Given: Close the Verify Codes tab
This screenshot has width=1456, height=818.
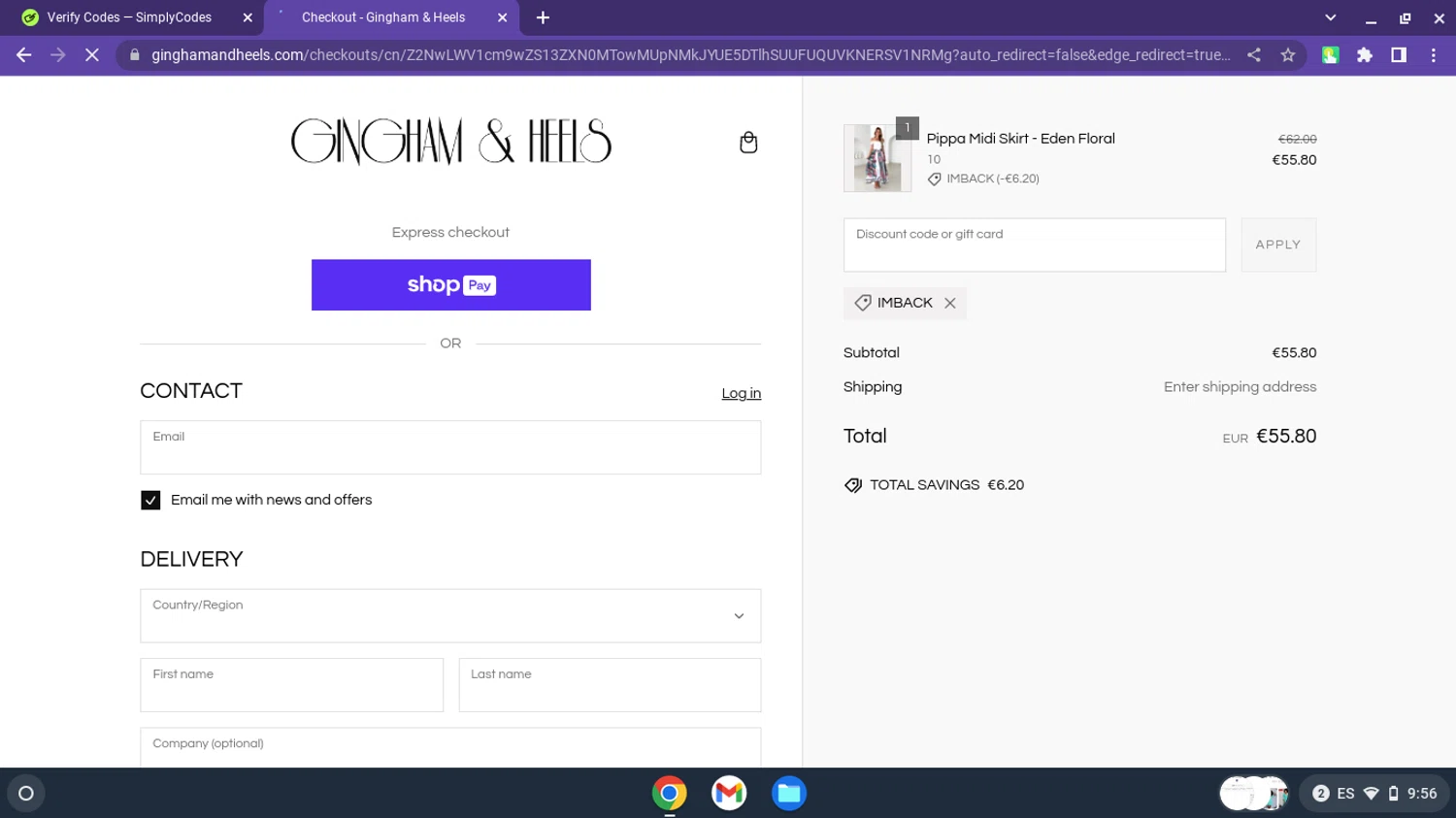Looking at the screenshot, I should pyautogui.click(x=248, y=17).
